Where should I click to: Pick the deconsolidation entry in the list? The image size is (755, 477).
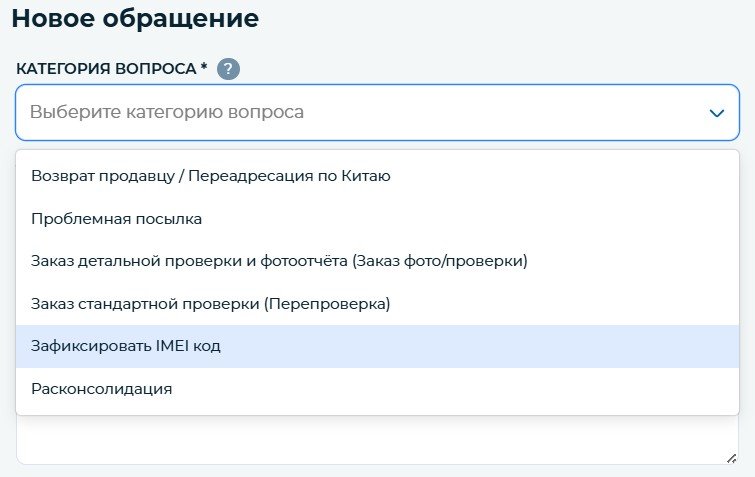click(x=378, y=389)
